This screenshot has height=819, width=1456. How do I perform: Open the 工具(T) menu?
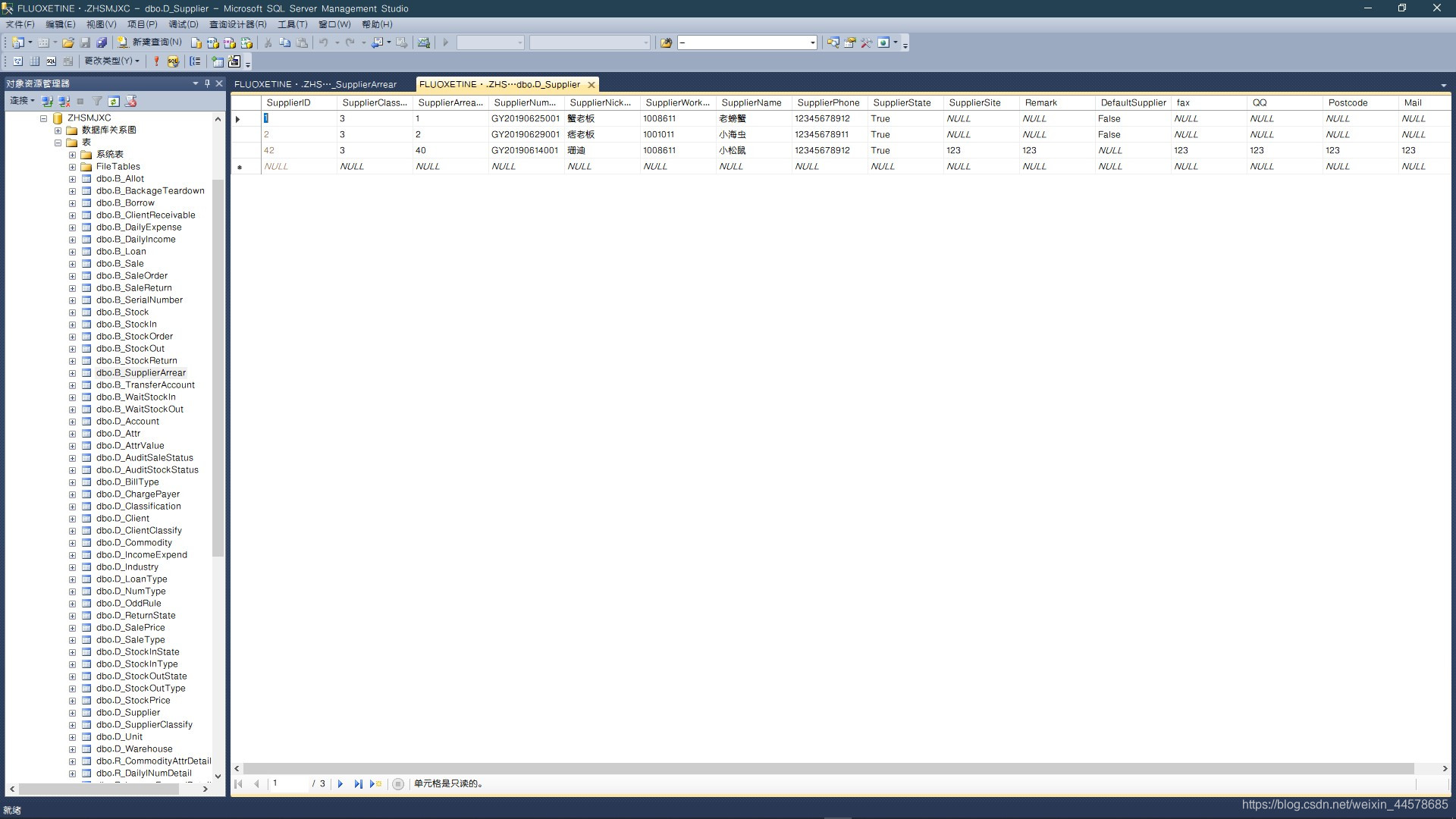point(293,24)
